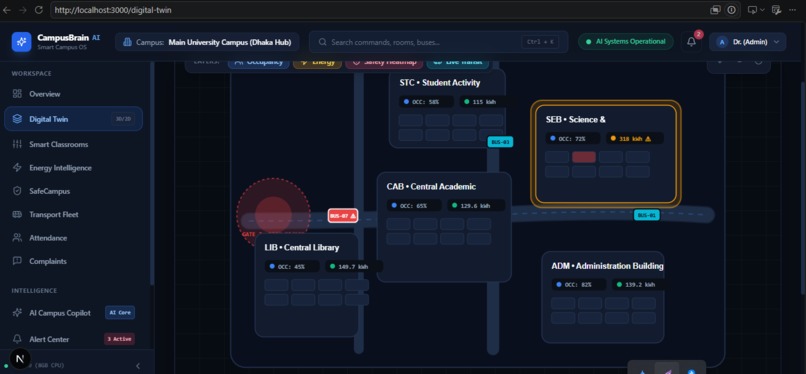Click the AI Systems Operational status pill
The height and width of the screenshot is (374, 806).
[x=626, y=42]
